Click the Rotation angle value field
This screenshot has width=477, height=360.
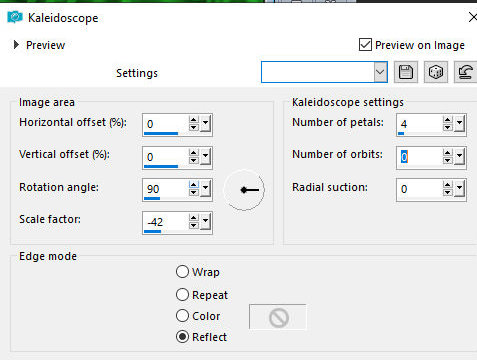coord(165,189)
